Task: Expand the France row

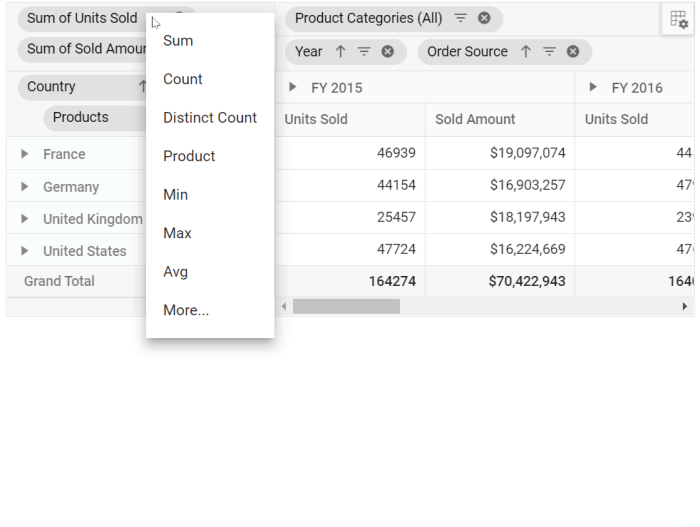Action: coord(25,154)
